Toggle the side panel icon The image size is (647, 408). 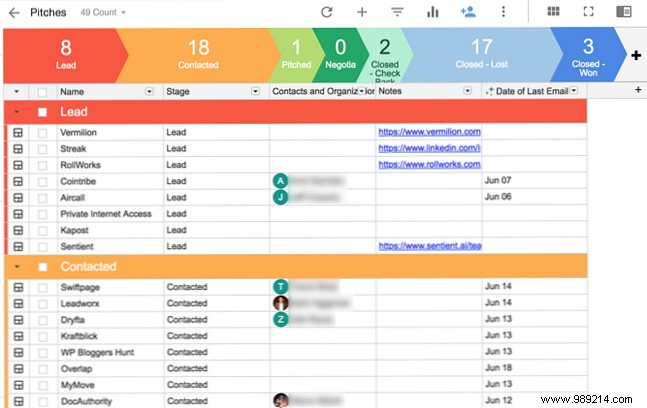[623, 12]
